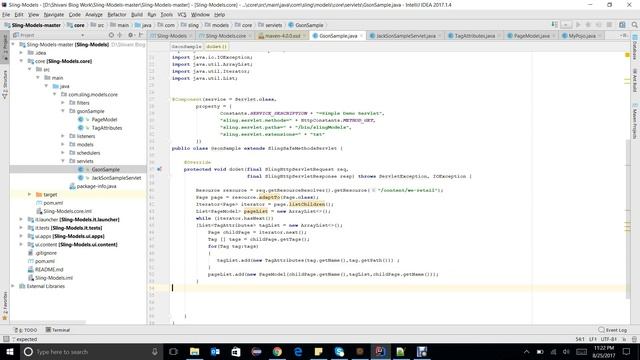
Task: Expand External Libraries node
Action: 13,286
